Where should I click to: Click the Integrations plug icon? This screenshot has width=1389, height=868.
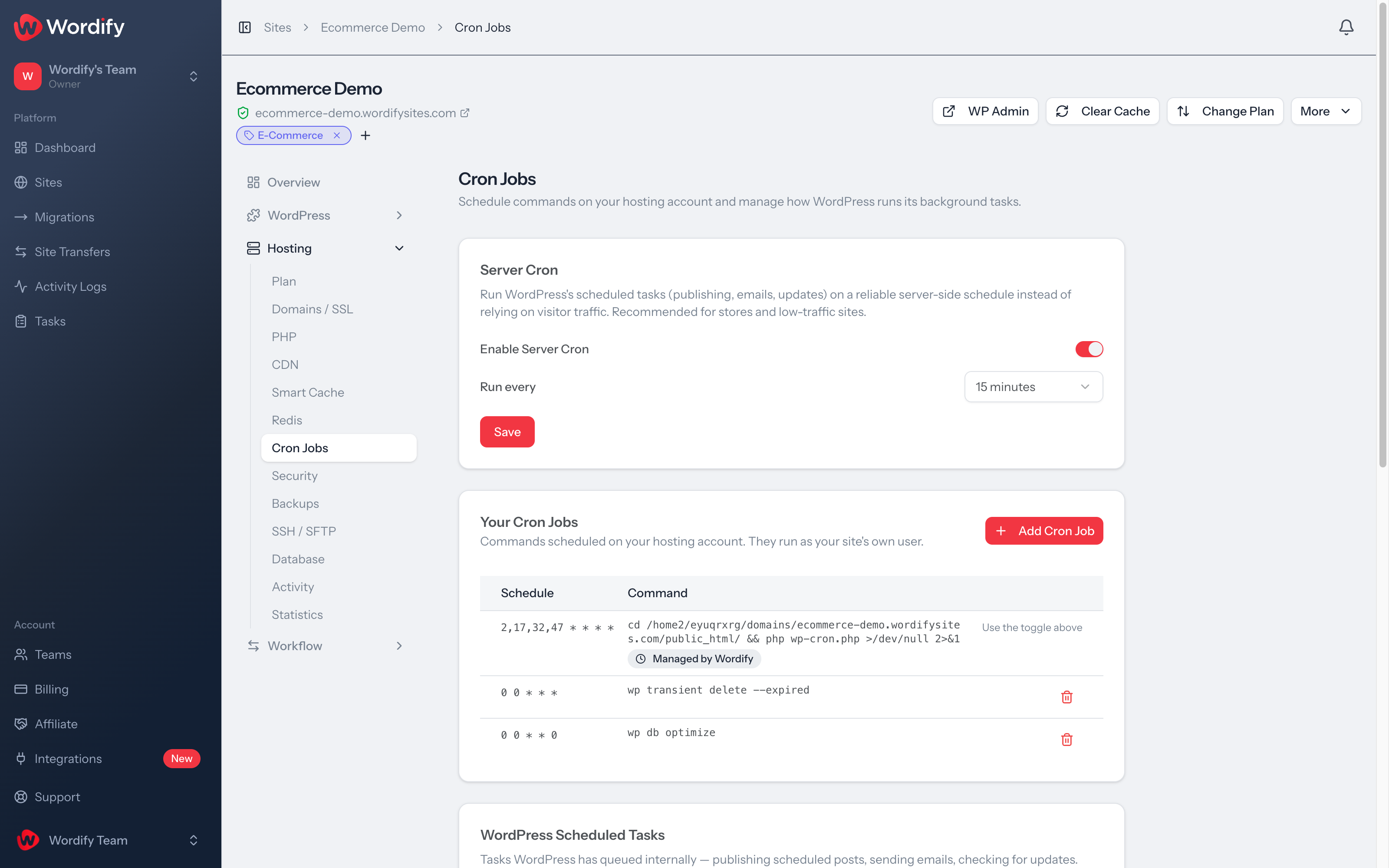[x=21, y=759]
